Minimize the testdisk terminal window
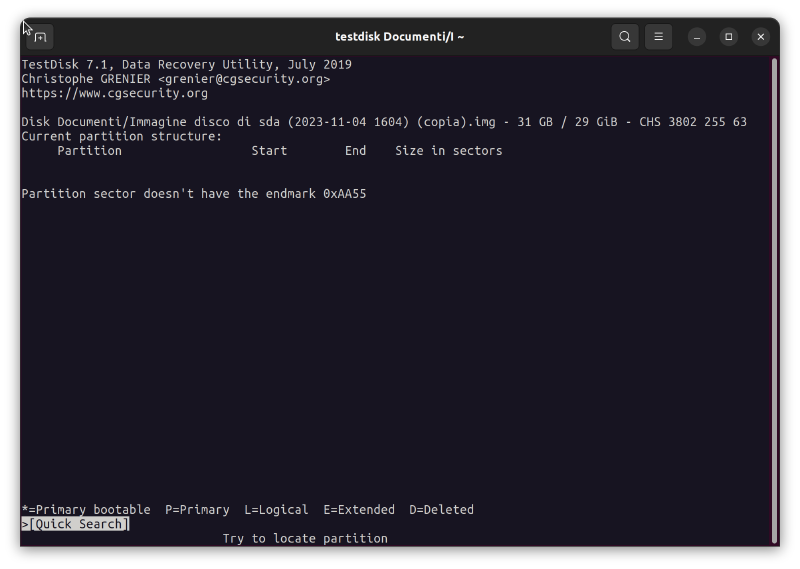Image resolution: width=800 pixels, height=569 pixels. coord(697,37)
